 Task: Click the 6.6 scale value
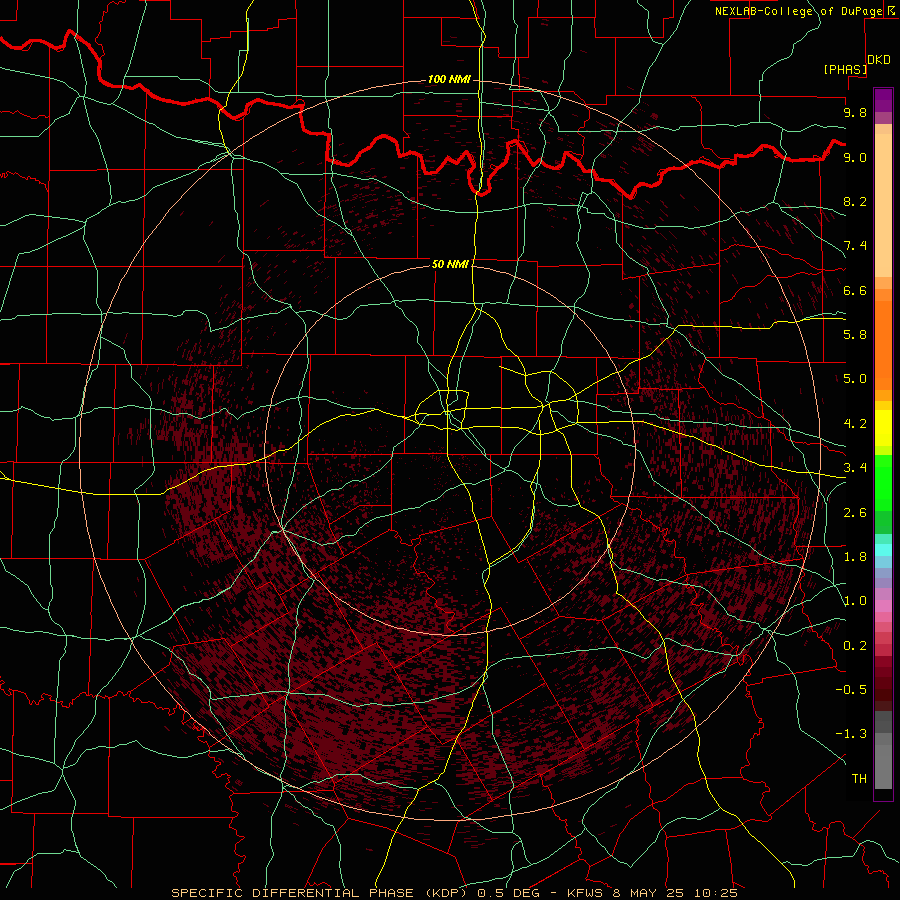tap(855, 290)
